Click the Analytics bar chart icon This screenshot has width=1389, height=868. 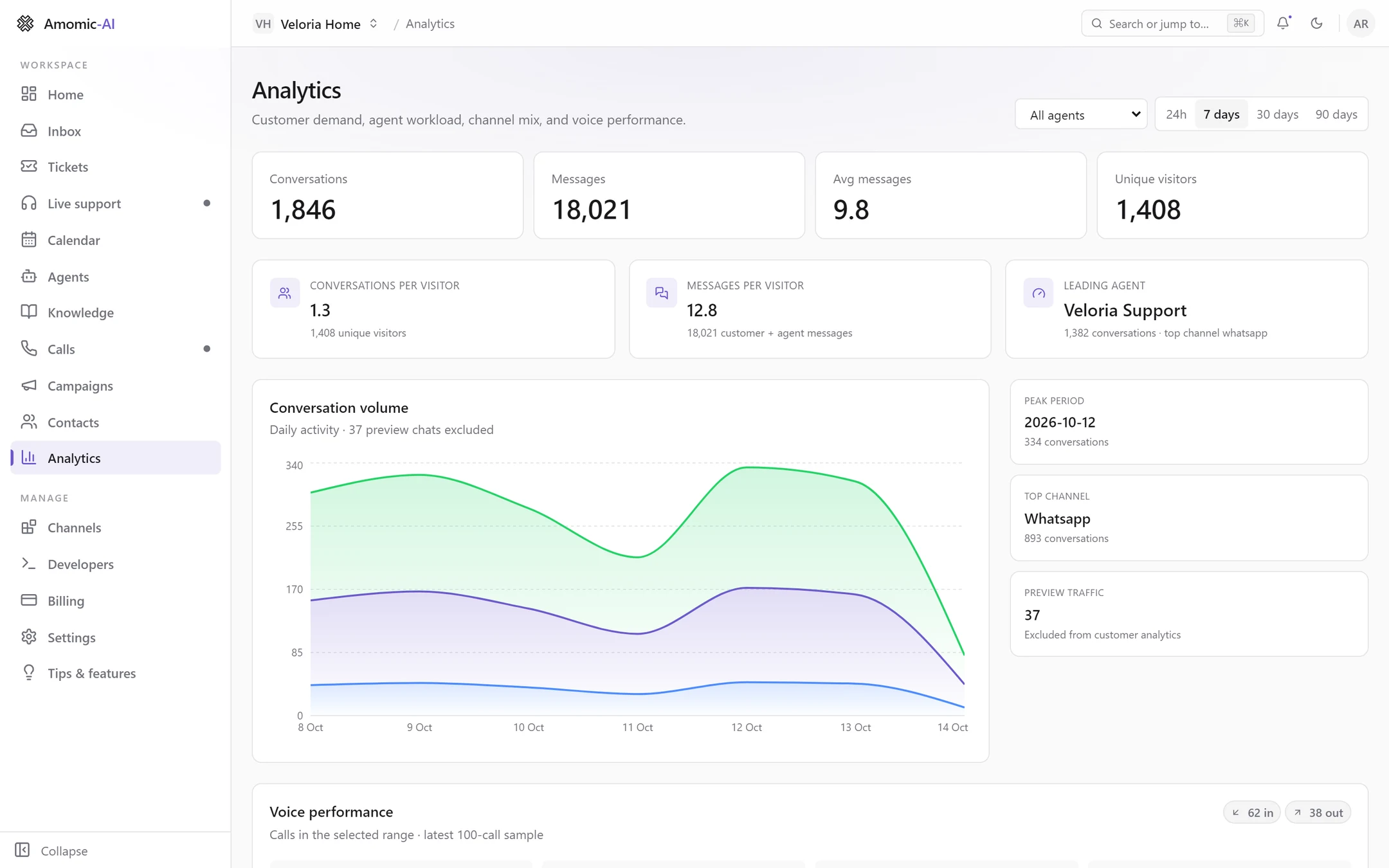tap(29, 458)
